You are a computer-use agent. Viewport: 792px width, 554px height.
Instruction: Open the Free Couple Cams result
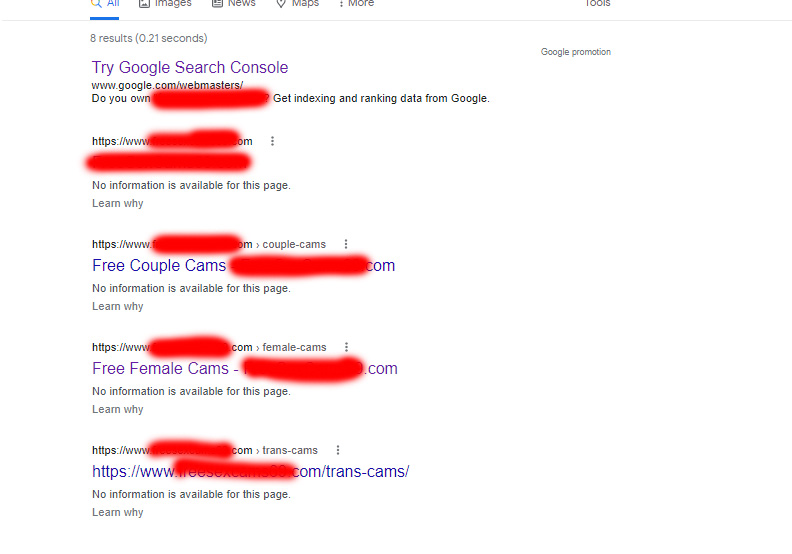(243, 266)
